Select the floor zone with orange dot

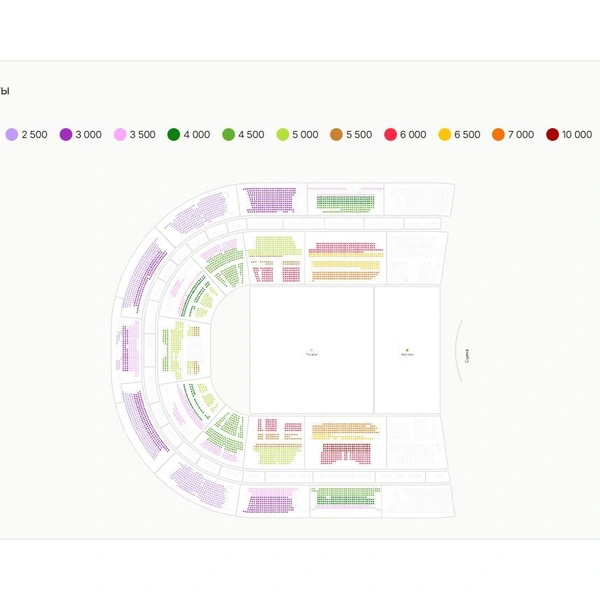click(x=407, y=350)
